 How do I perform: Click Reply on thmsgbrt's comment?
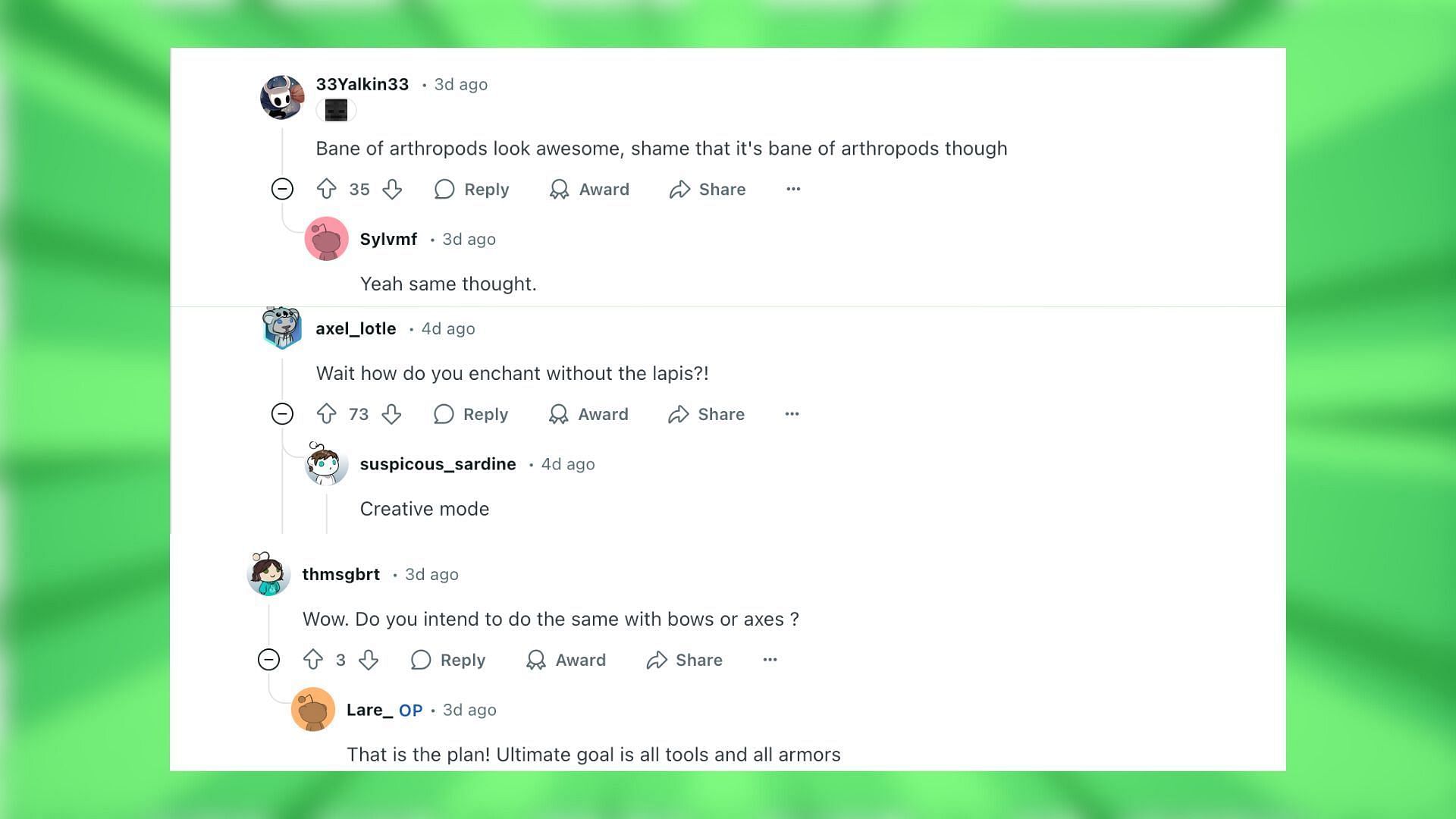click(x=449, y=660)
